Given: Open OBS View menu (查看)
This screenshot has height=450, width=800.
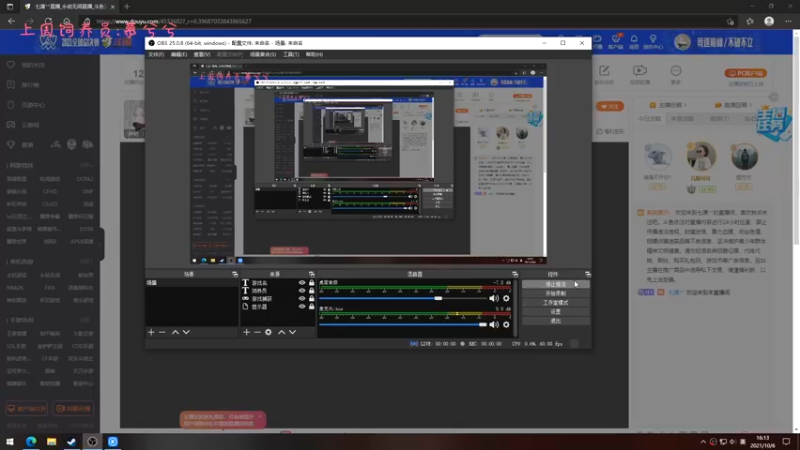Looking at the screenshot, I should click(x=202, y=55).
